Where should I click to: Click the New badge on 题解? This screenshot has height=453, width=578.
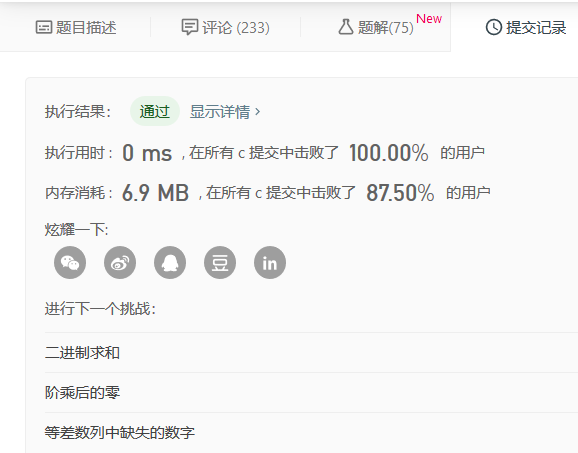click(x=429, y=18)
